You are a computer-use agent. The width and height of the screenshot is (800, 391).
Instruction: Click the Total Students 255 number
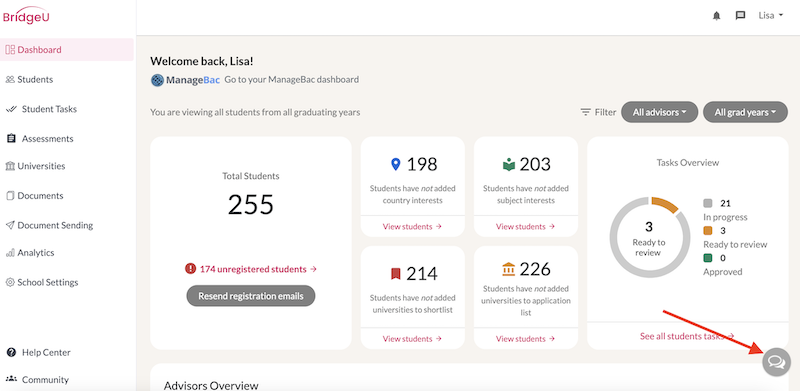point(251,205)
